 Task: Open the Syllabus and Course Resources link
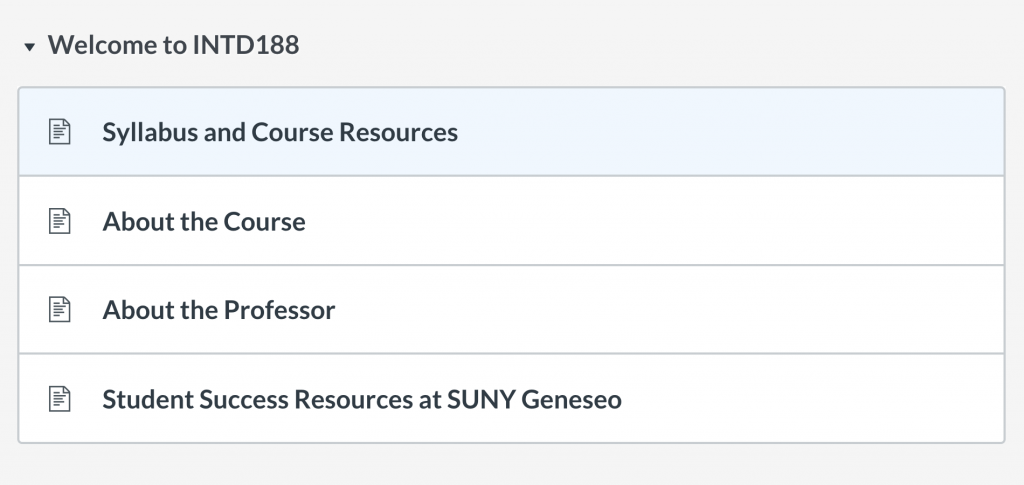pos(280,132)
